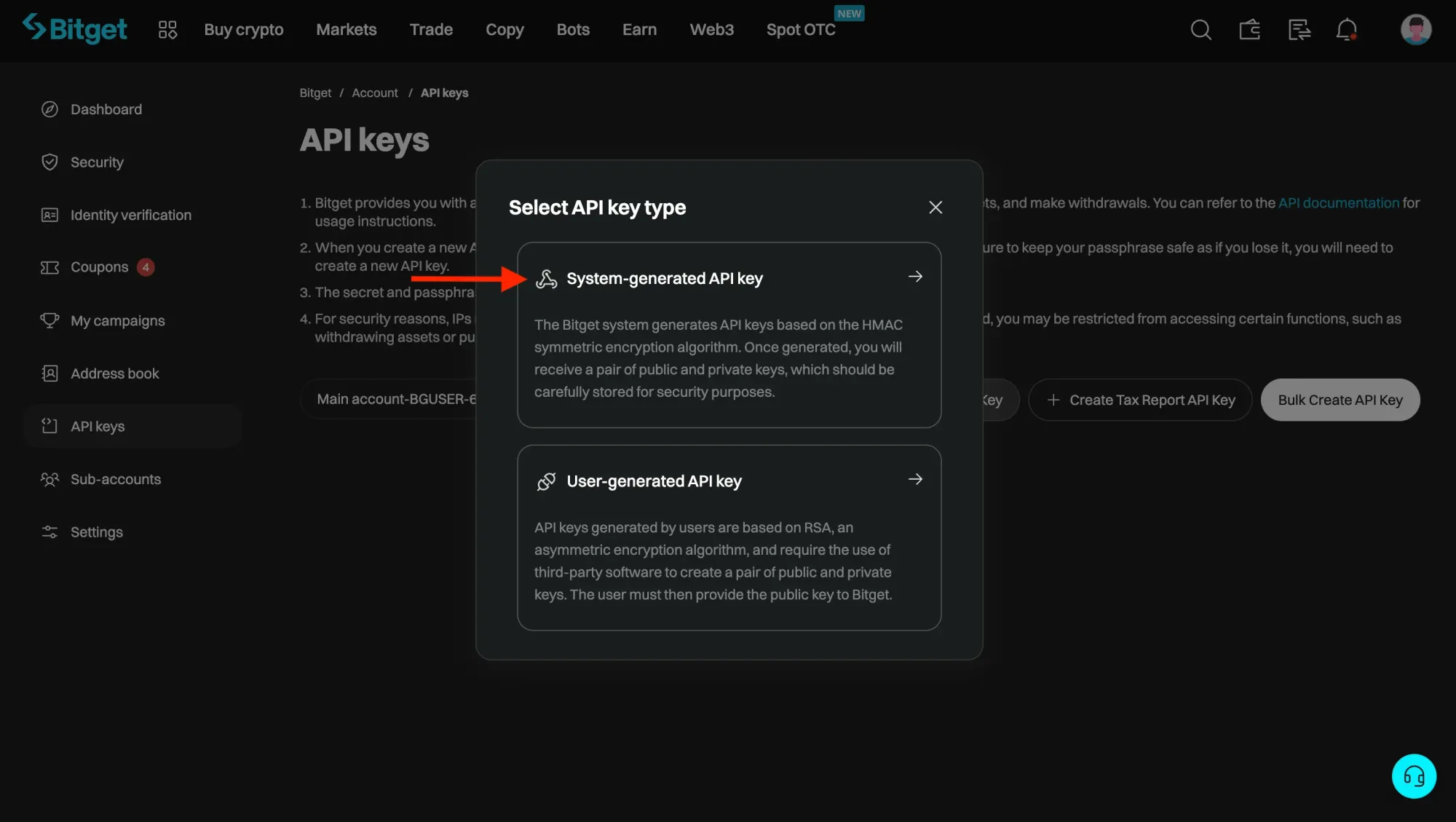The height and width of the screenshot is (822, 1456).
Task: Click the Coupons red badge showing 4
Action: [146, 267]
